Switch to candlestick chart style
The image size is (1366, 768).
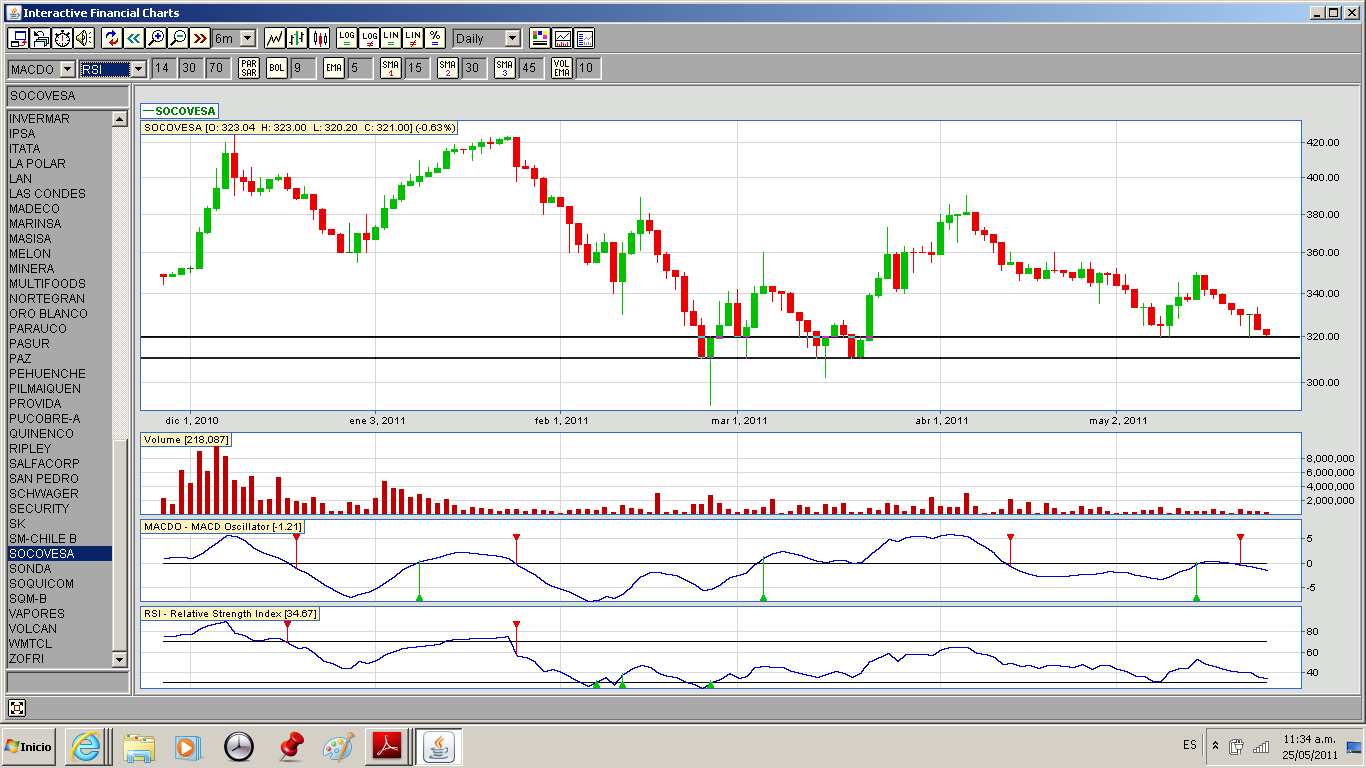[x=320, y=38]
